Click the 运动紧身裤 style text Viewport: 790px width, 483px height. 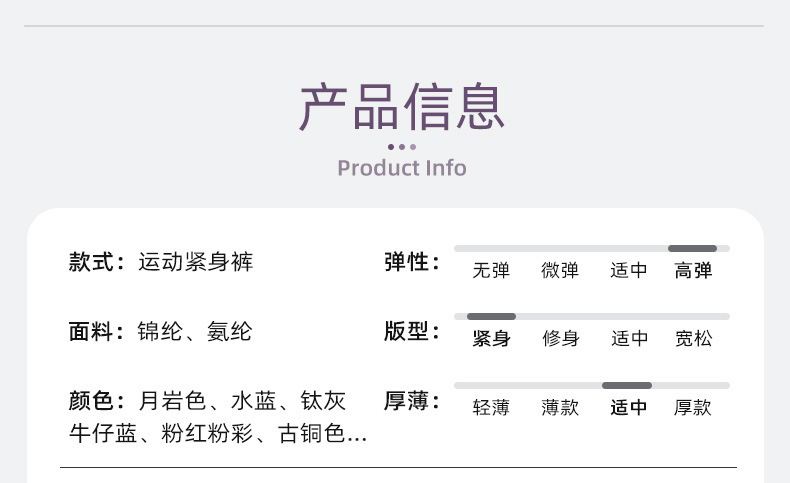[x=195, y=263]
